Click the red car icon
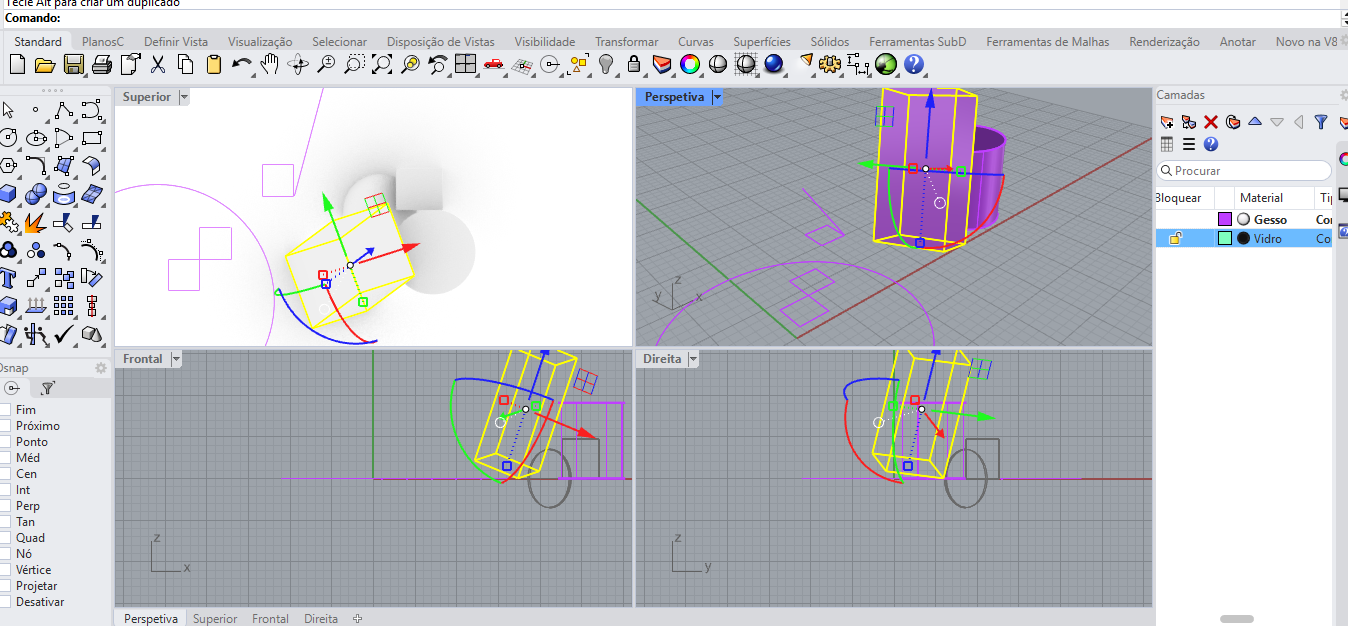1348x626 pixels. 493,65
